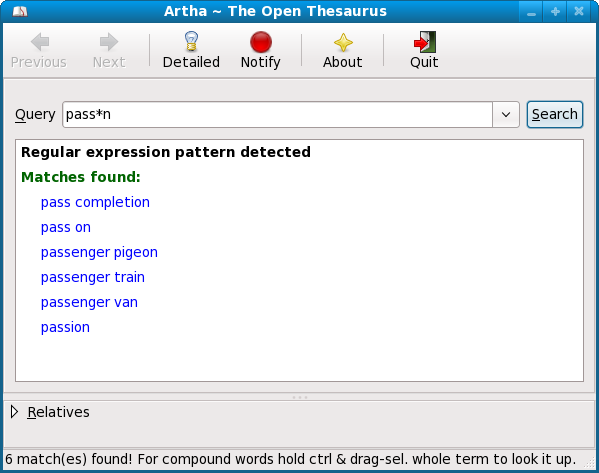Screen dimensions: 599x473
Task: Toggle Detailed mode lightbulb icon
Action: click(x=191, y=41)
